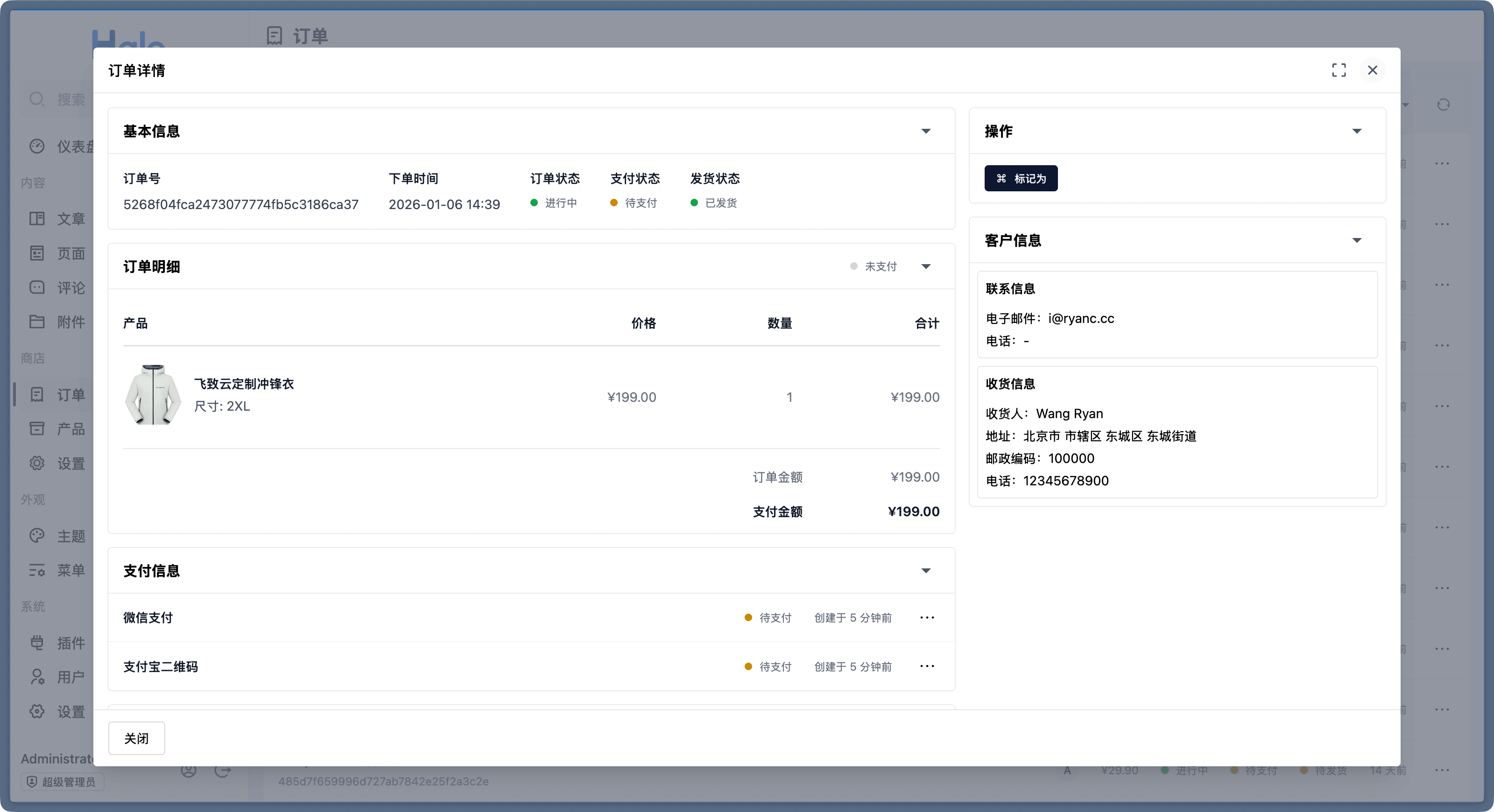Image resolution: width=1494 pixels, height=812 pixels.
Task: Open more options for 微信支付 payment
Action: coord(927,617)
